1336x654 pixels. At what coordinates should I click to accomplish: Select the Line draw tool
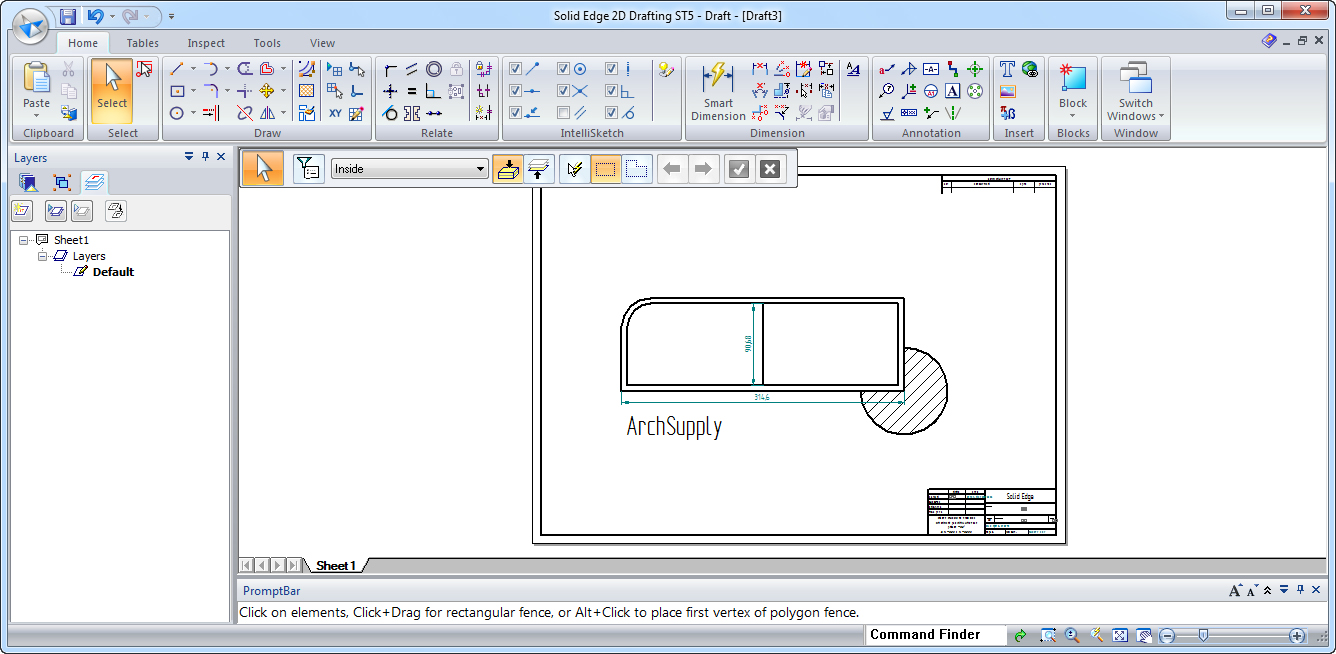tap(177, 69)
